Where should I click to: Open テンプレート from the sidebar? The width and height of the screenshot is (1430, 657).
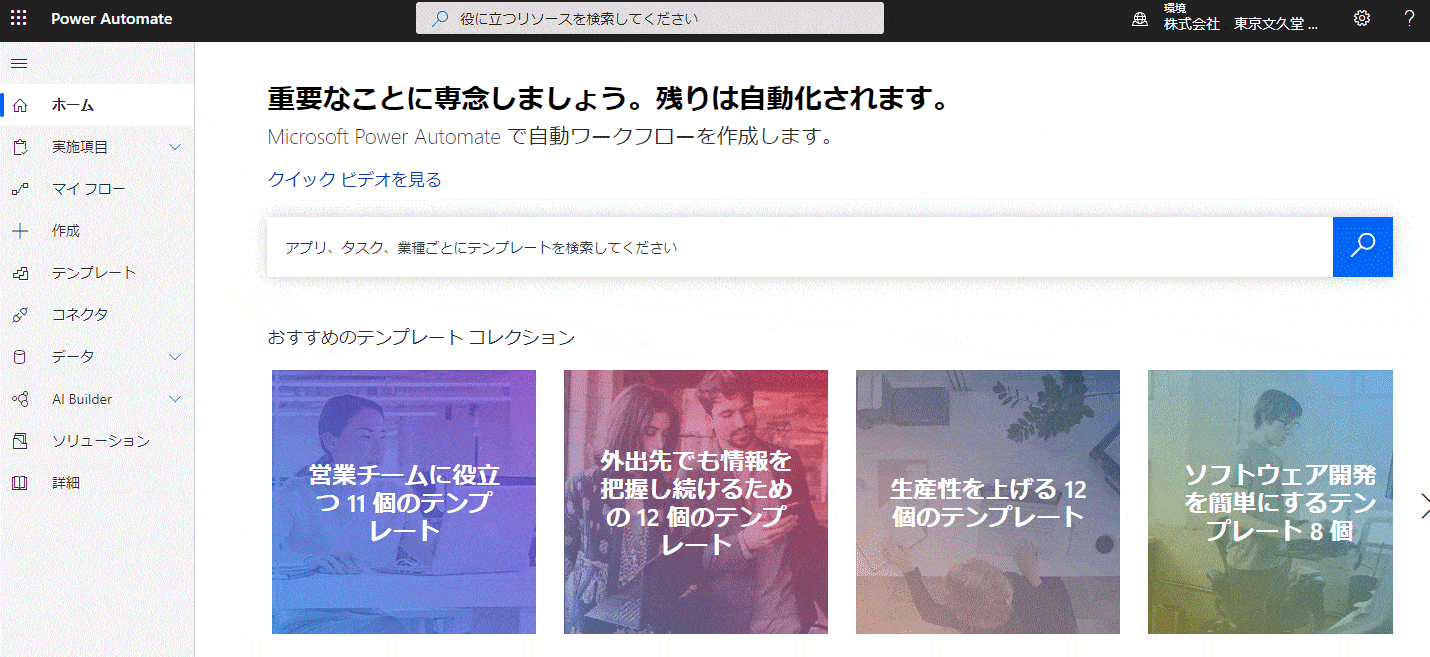point(93,273)
